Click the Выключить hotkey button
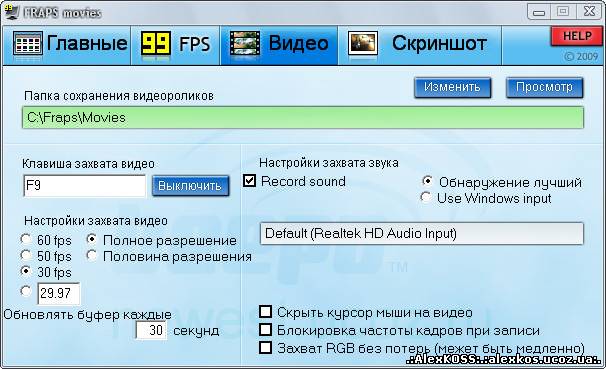This screenshot has width=606, height=369. [x=190, y=186]
